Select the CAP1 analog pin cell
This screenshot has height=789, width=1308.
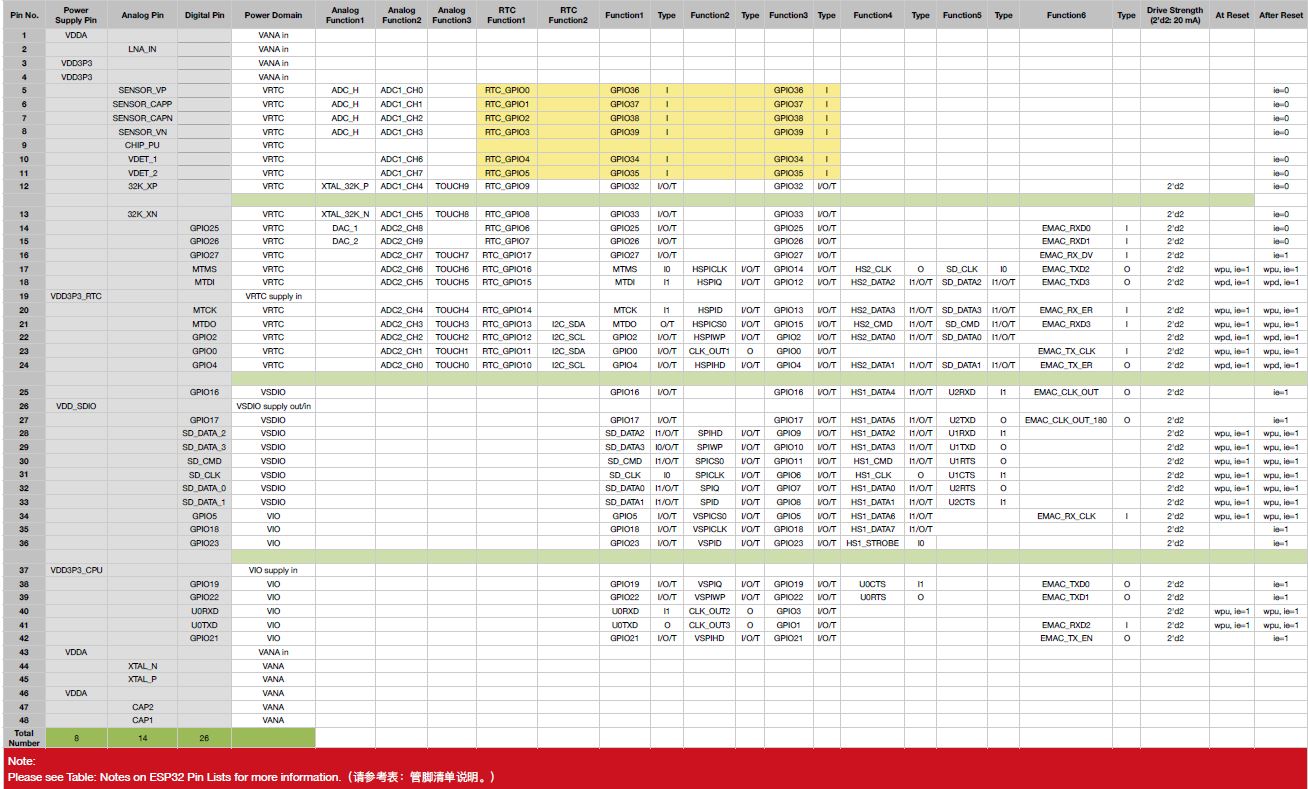pyautogui.click(x=142, y=720)
